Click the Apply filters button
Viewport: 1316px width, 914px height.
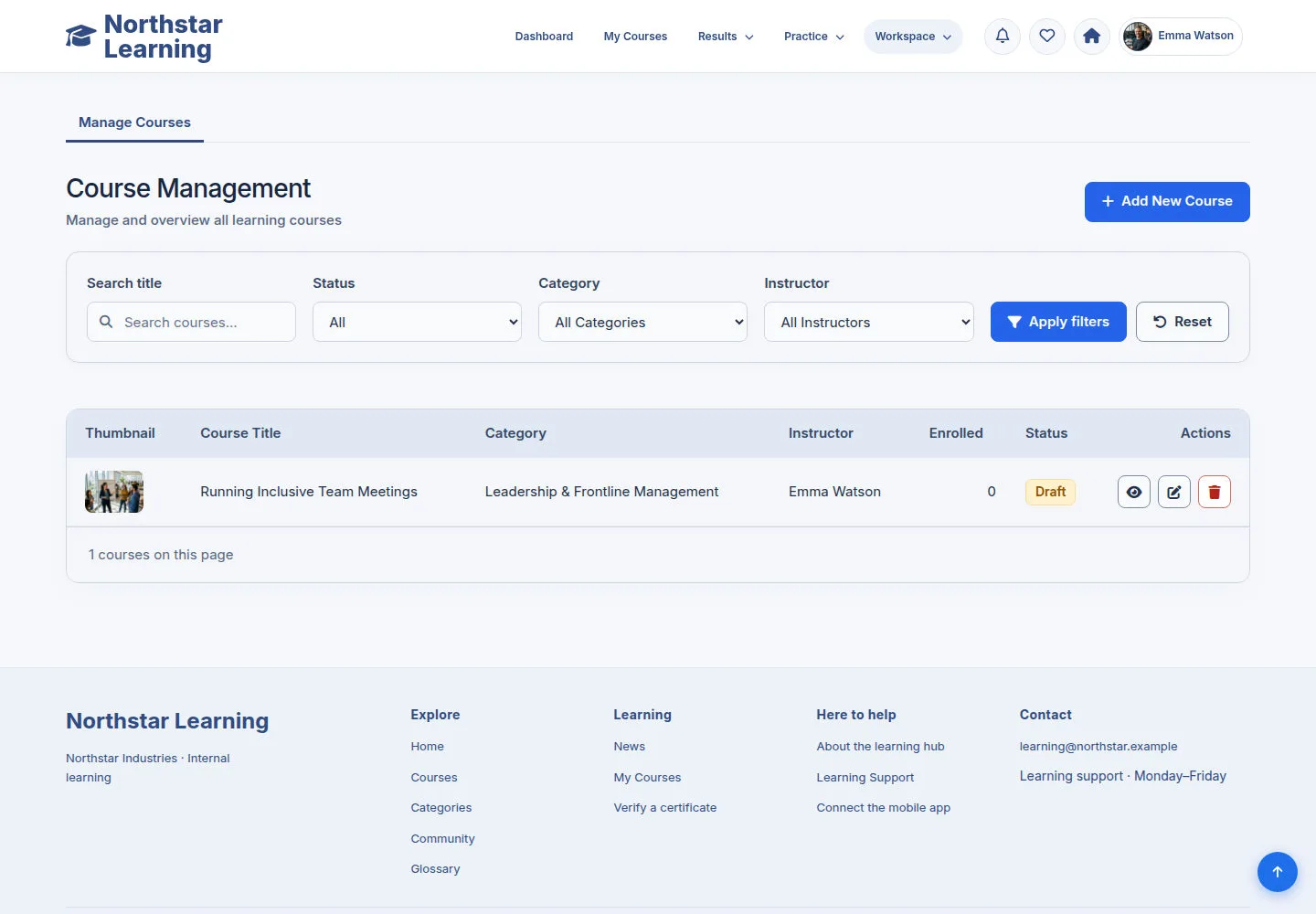click(1058, 322)
